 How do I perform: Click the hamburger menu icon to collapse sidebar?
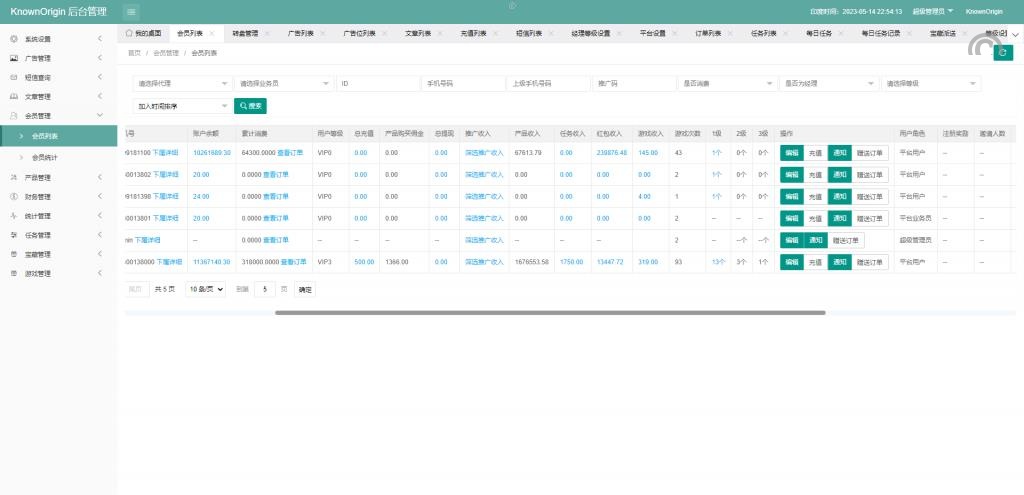click(x=132, y=11)
